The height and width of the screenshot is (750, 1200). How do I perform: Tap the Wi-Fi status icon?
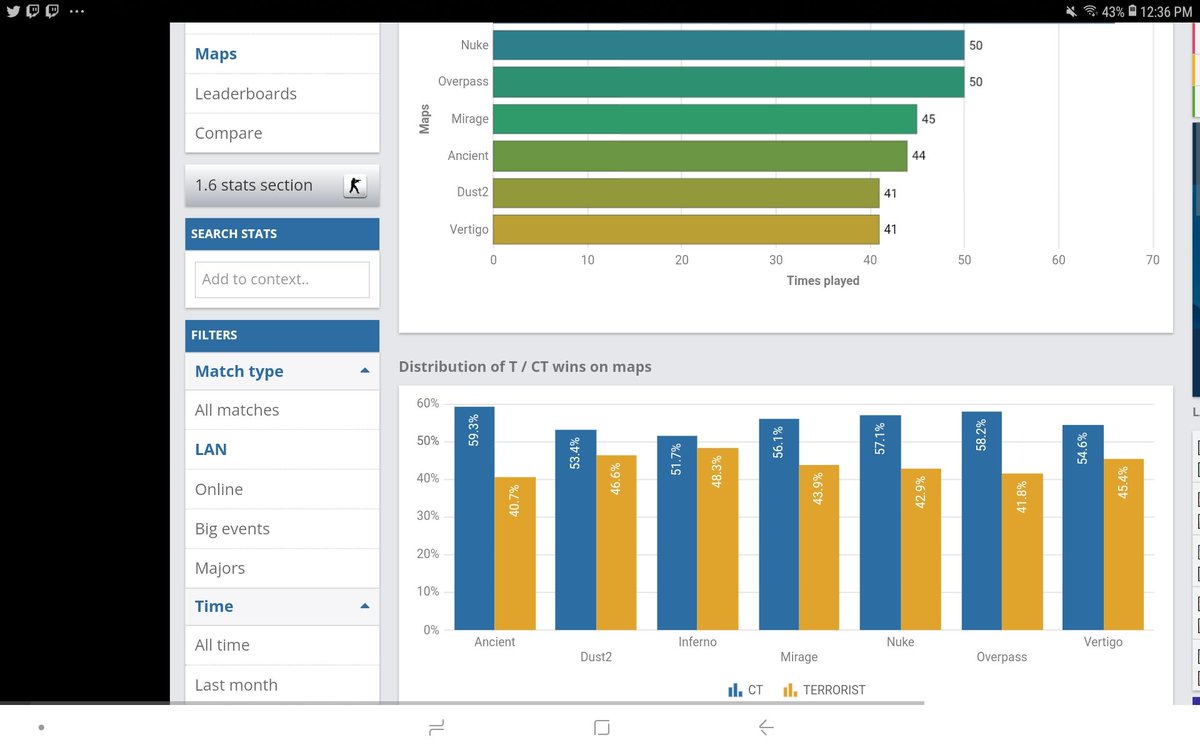coord(1089,11)
